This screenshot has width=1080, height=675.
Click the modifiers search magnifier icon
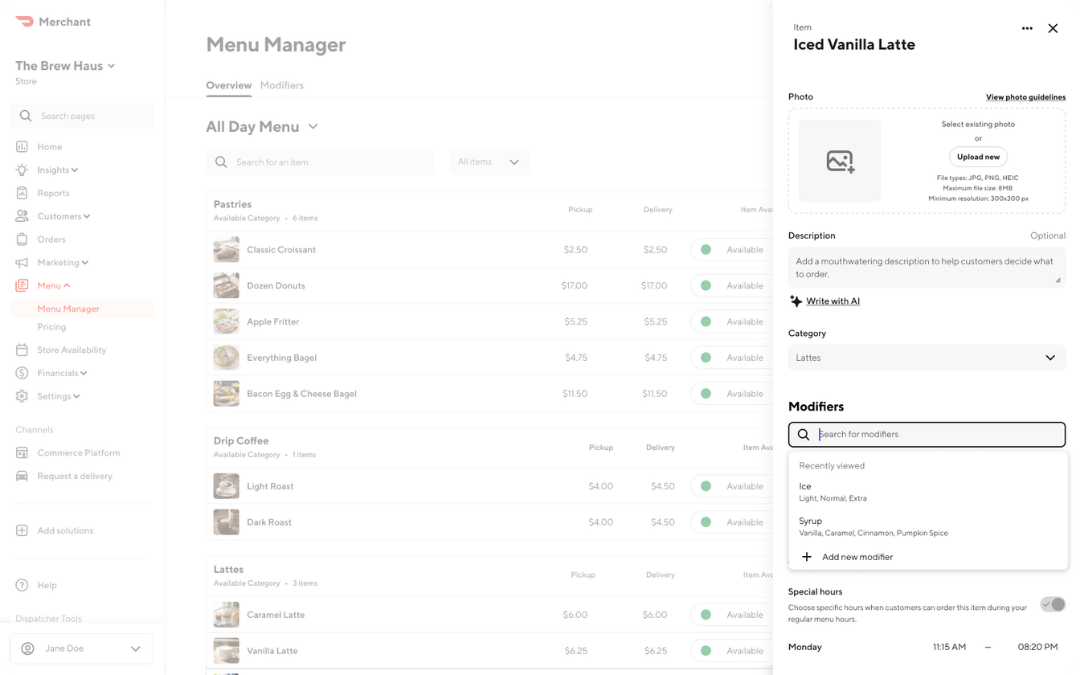click(x=803, y=435)
